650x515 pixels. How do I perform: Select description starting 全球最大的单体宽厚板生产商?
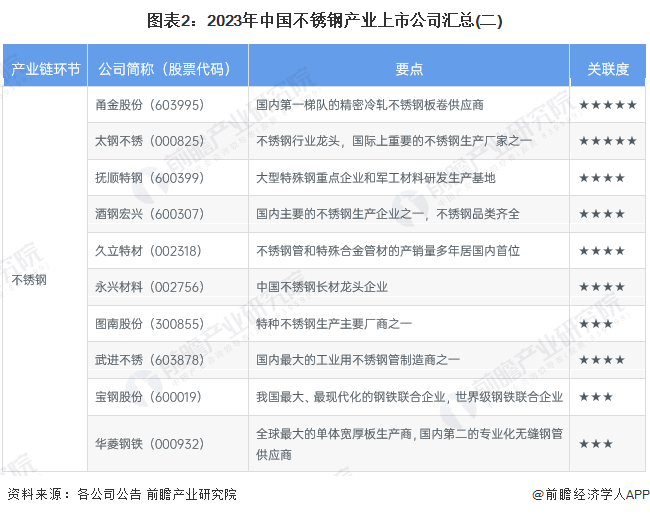pos(409,444)
